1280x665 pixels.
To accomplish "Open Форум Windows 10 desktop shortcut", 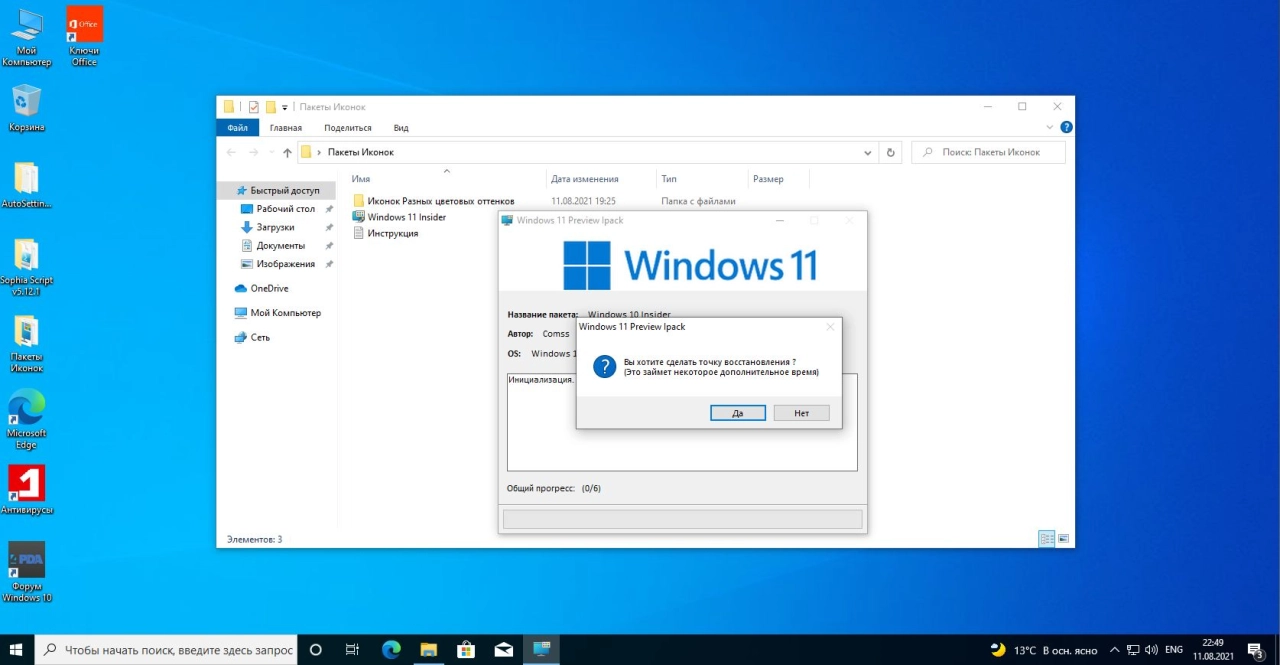I will (27, 572).
